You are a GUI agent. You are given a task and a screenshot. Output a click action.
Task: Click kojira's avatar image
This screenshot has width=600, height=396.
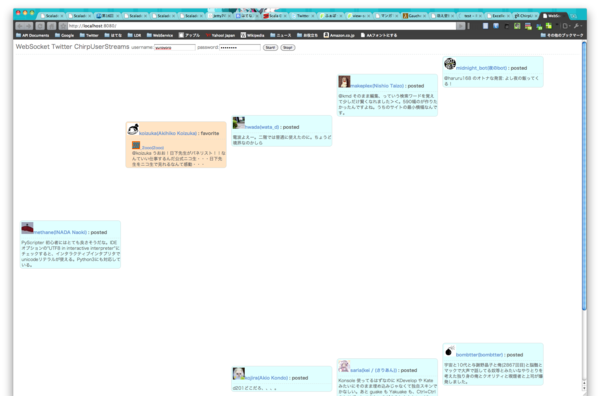coord(238,374)
